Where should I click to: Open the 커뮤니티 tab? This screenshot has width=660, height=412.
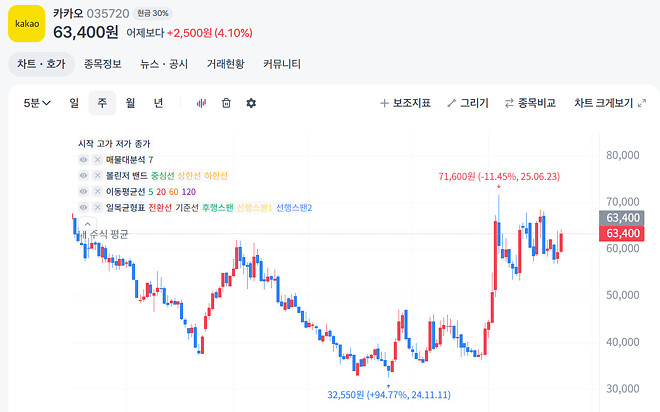pos(282,64)
